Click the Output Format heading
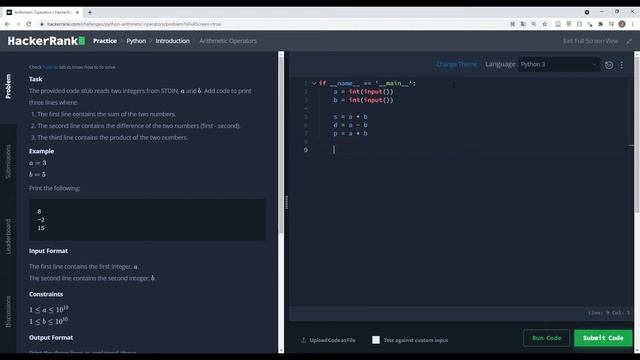 51,338
